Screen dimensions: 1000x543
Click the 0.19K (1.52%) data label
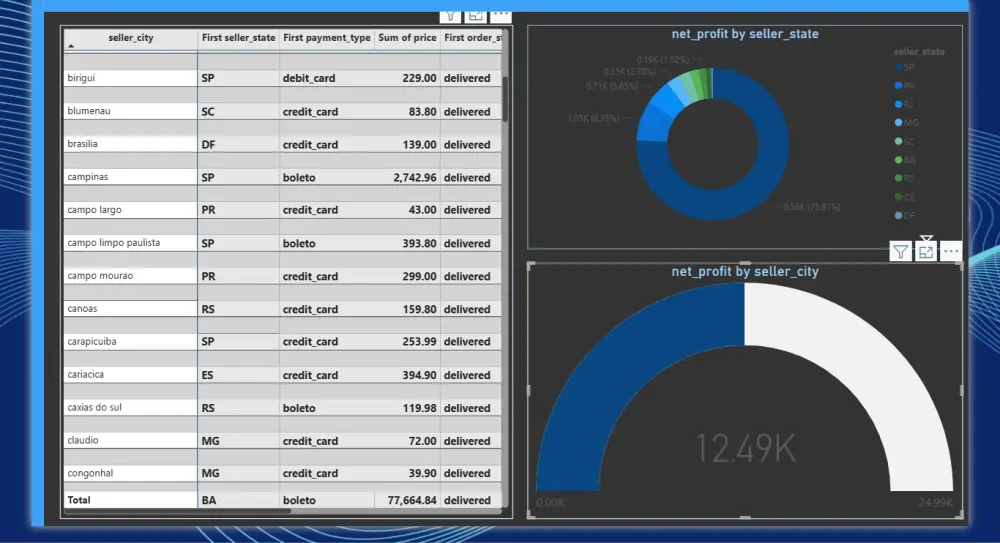663,59
